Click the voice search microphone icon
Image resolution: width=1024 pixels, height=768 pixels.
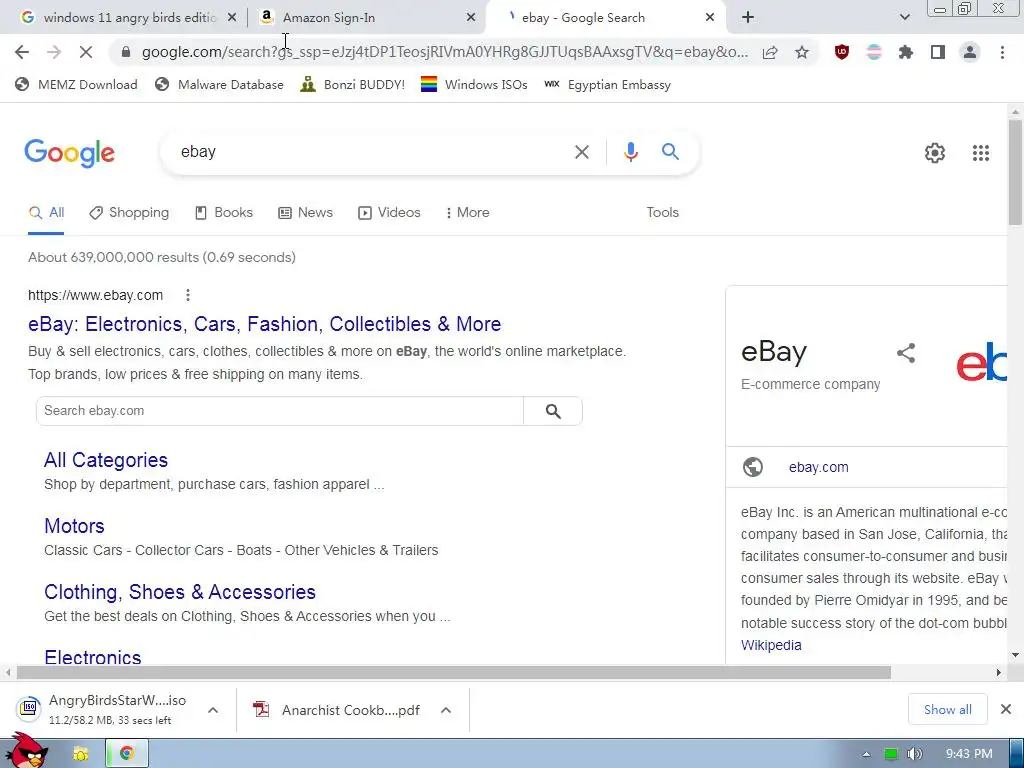point(630,152)
